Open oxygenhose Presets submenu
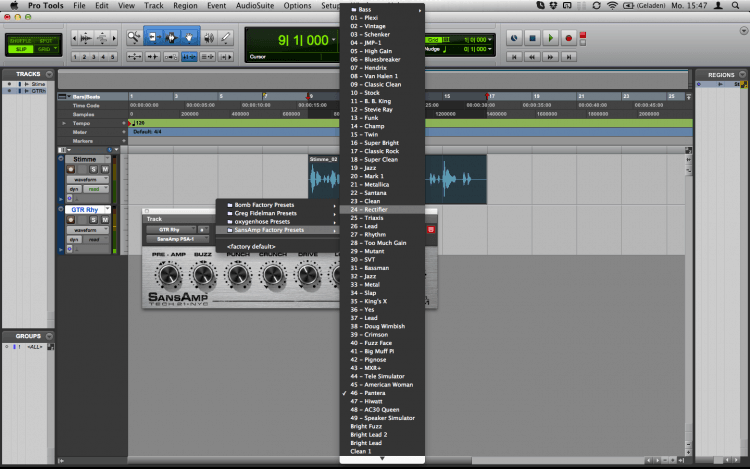Viewport: 750px width, 469px height. click(x=277, y=221)
